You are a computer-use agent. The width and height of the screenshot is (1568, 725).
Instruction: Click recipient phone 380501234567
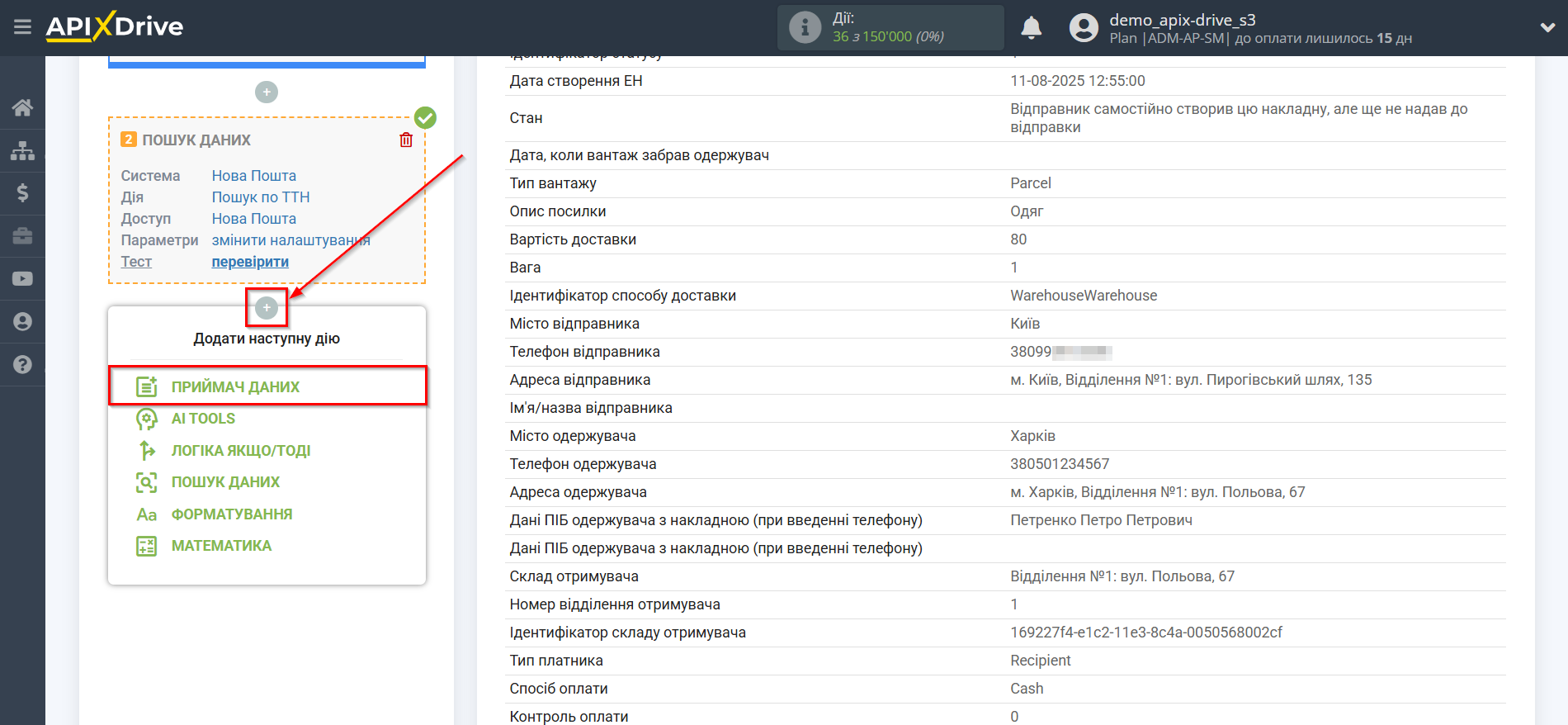1060,464
